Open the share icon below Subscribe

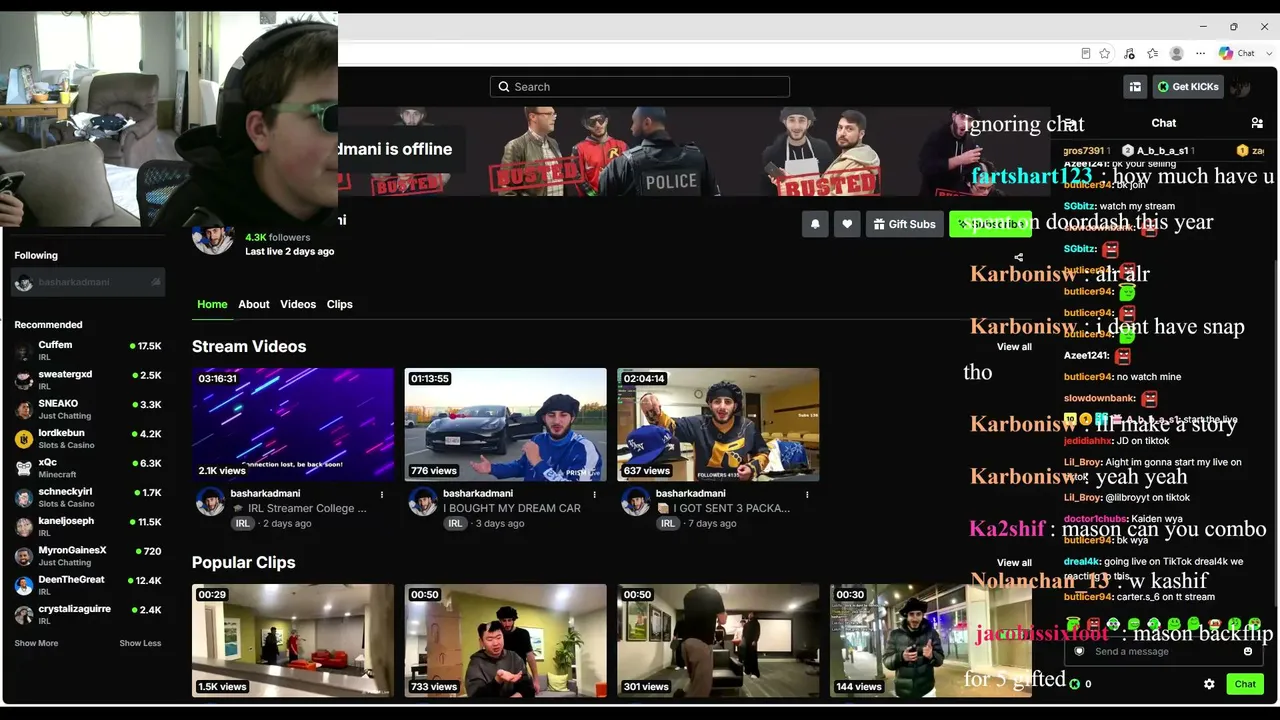[1018, 257]
